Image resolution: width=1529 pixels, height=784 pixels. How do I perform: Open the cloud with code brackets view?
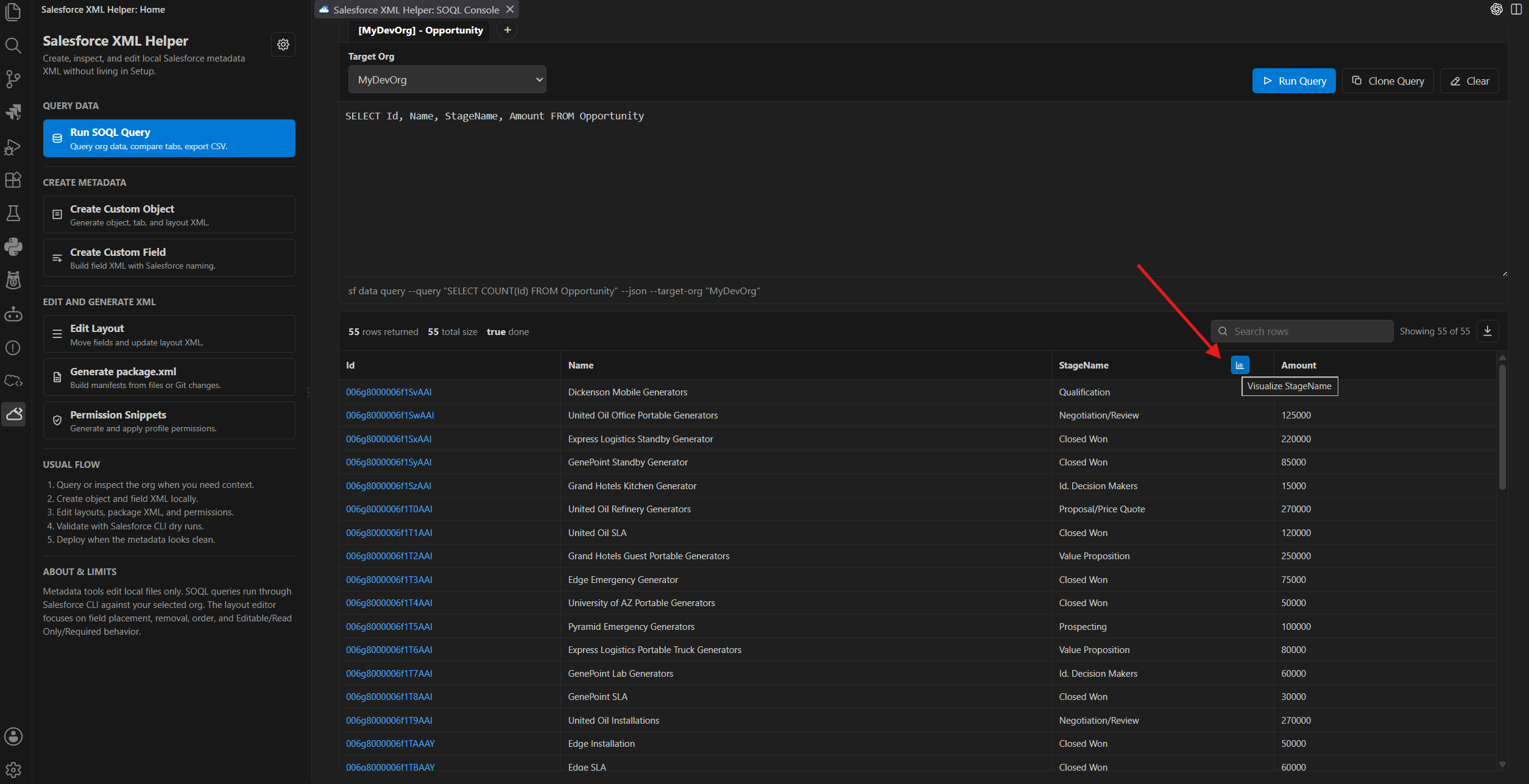pyautogui.click(x=13, y=381)
